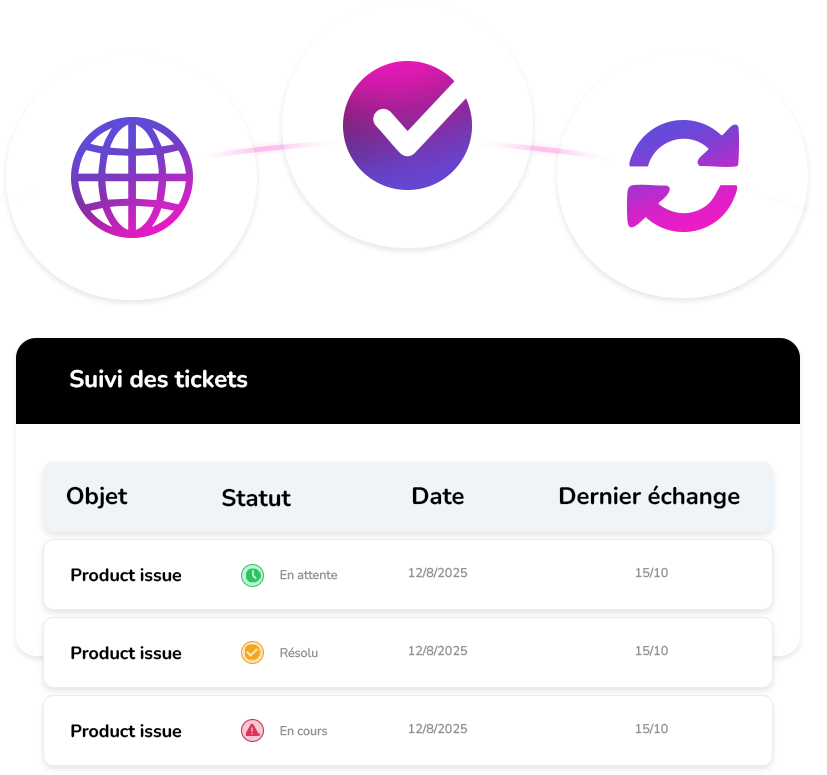The width and height of the screenshot is (827, 775).
Task: Click the green clock status icon
Action: point(253,575)
